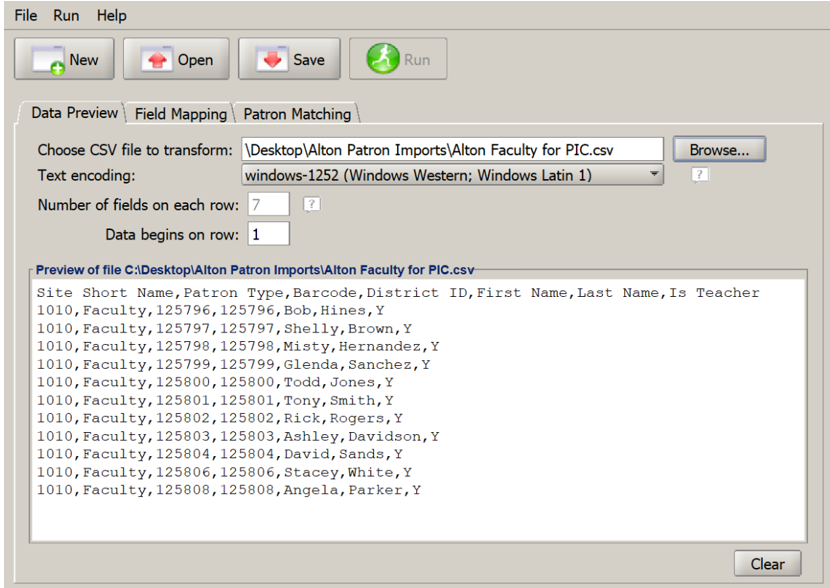Click the help icon beside number of fields
Viewport: 830px width, 588px height.
[310, 203]
